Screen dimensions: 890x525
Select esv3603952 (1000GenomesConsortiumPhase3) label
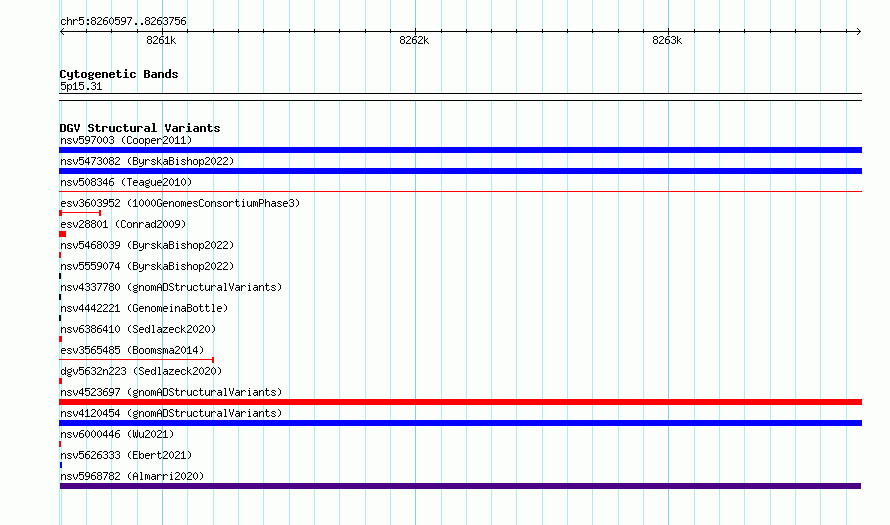pos(180,203)
